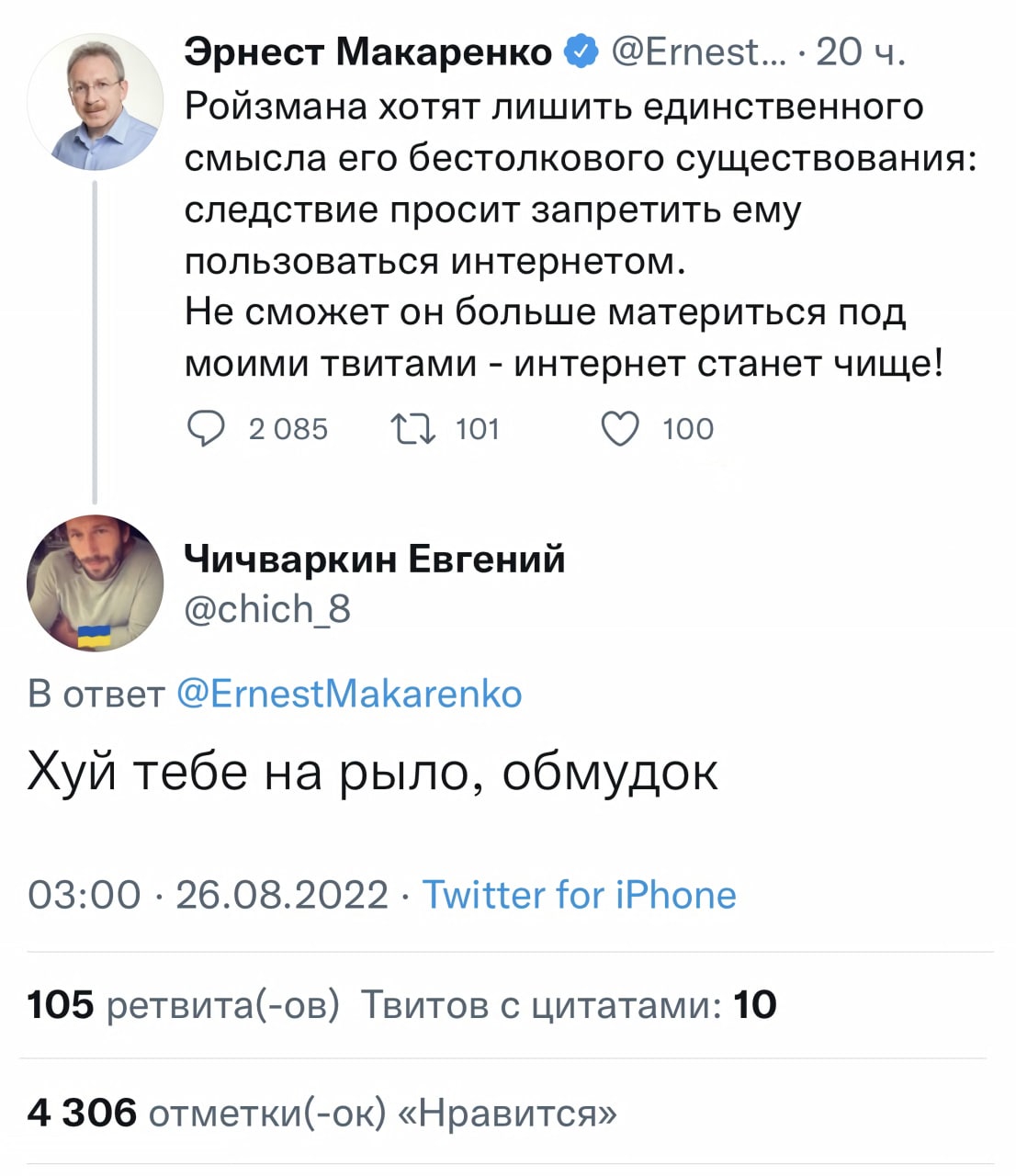Viewport: 1016px width, 1176px height.
Task: Open Чичваркин Евгений's profile avatar
Action: (96, 583)
